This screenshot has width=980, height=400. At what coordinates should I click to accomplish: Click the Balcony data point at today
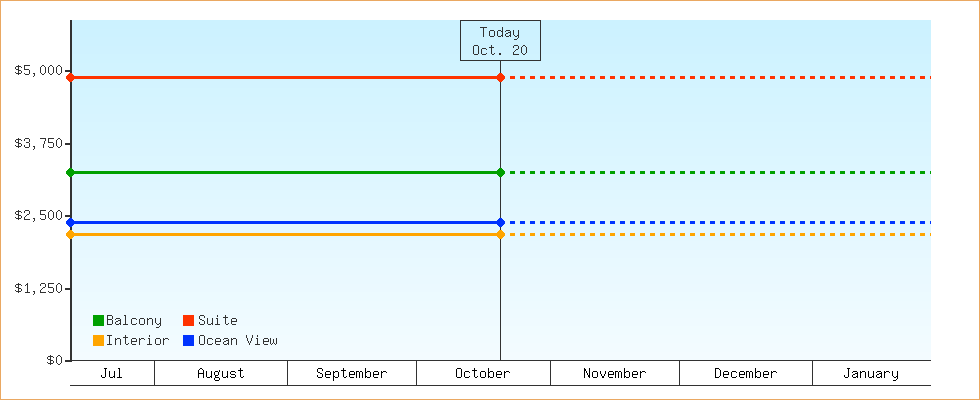(x=500, y=172)
